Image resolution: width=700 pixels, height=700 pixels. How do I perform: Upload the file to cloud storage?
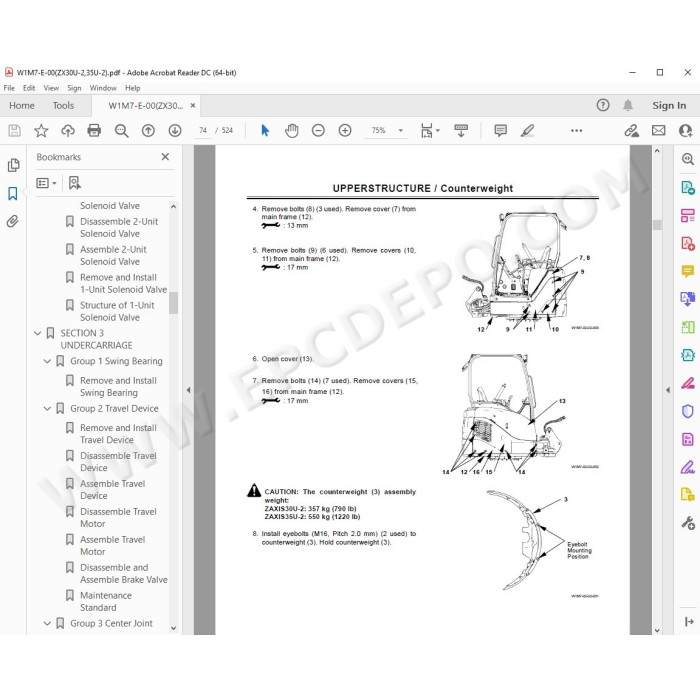pyautogui.click(x=68, y=130)
